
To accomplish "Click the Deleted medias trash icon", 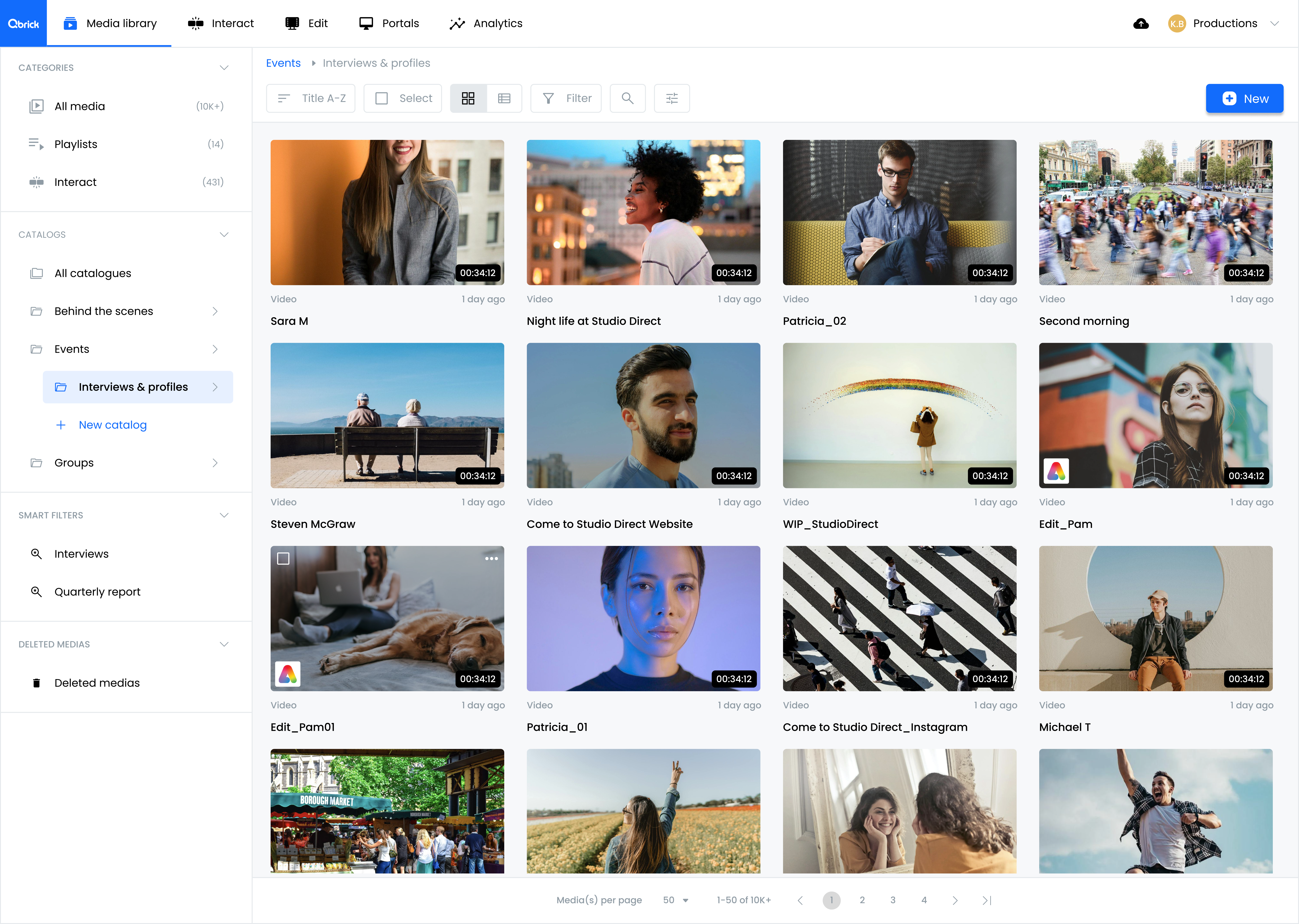I will 36,683.
